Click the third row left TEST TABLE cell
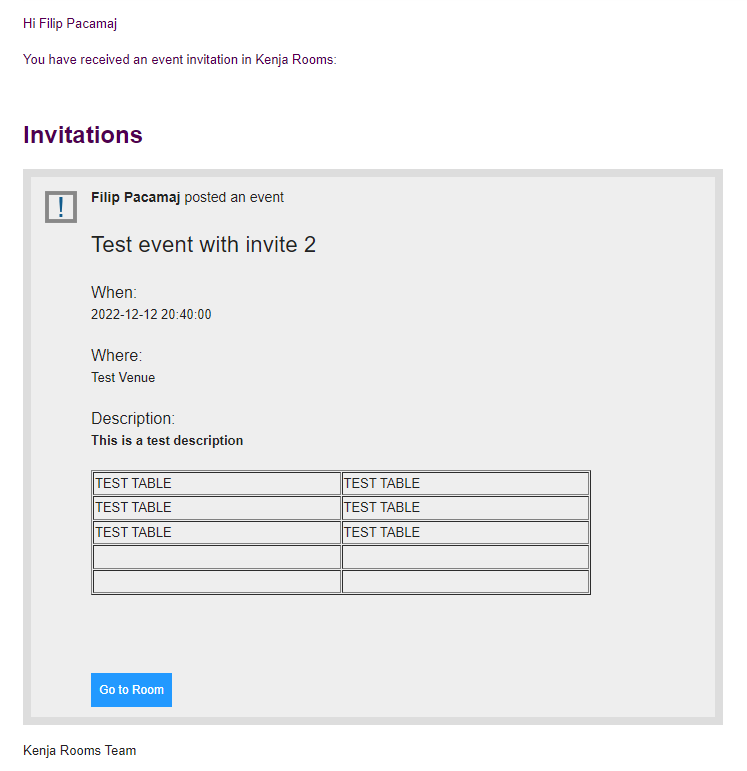The width and height of the screenshot is (747, 771). [217, 532]
